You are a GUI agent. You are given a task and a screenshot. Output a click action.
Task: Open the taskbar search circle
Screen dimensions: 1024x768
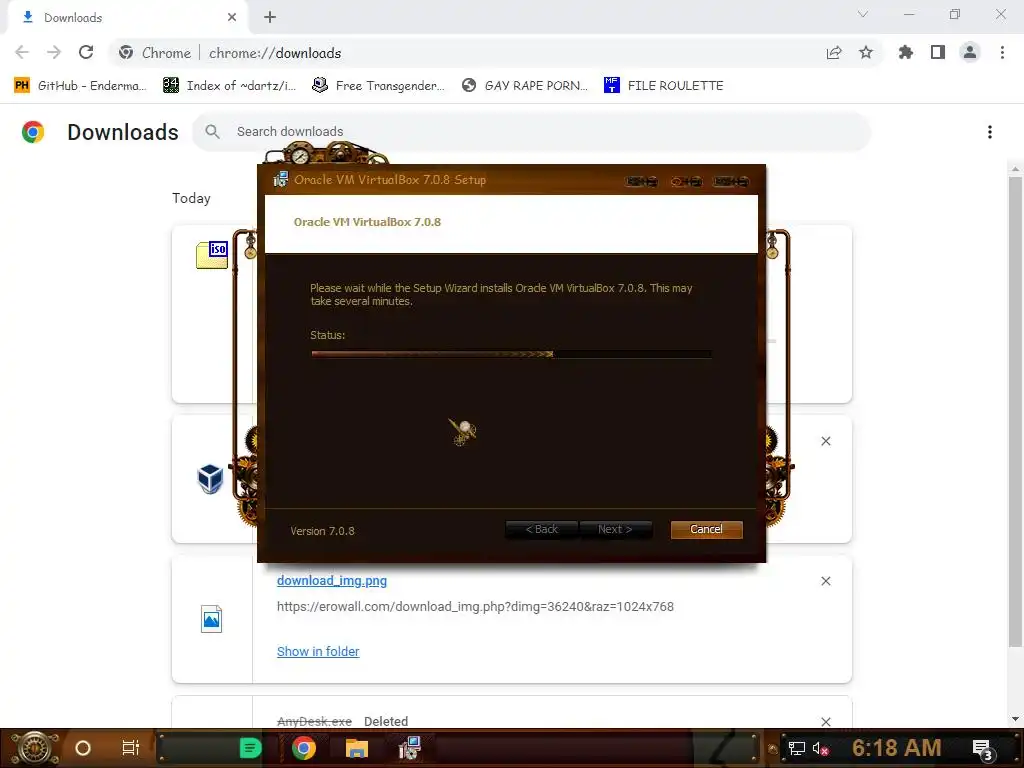click(82, 748)
